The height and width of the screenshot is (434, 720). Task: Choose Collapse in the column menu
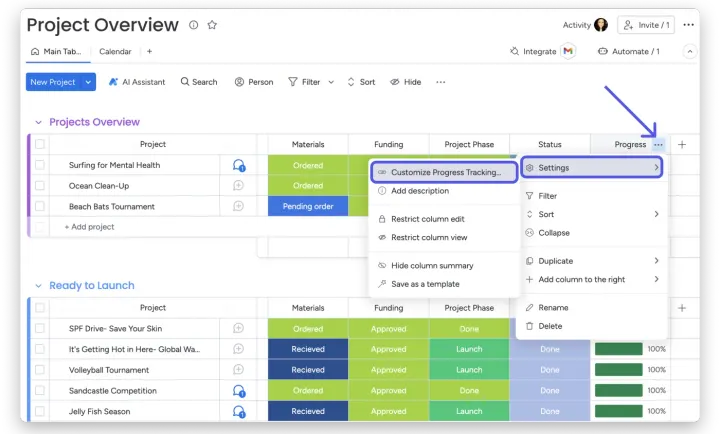pyautogui.click(x=592, y=233)
